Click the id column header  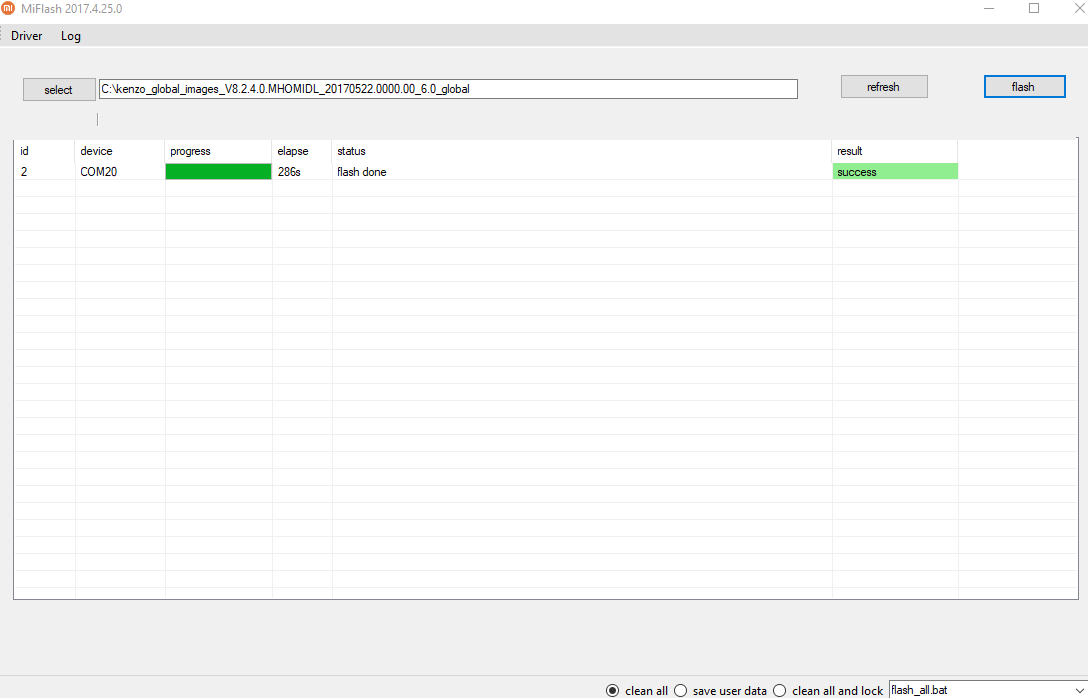(44, 151)
